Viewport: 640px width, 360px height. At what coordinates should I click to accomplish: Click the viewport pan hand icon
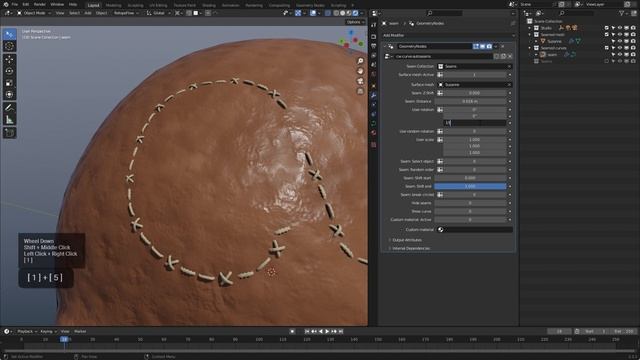(x=360, y=71)
